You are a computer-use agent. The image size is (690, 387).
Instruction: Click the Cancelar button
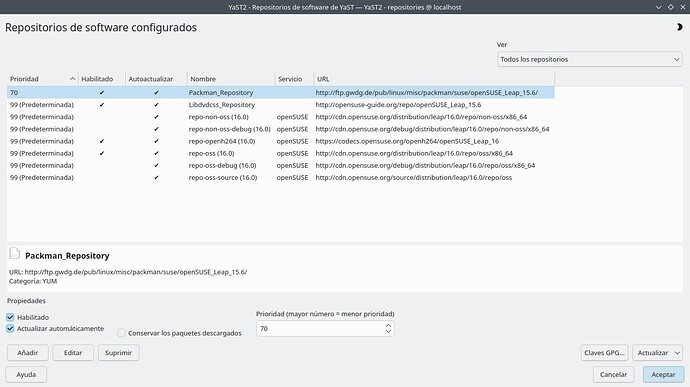coord(613,375)
